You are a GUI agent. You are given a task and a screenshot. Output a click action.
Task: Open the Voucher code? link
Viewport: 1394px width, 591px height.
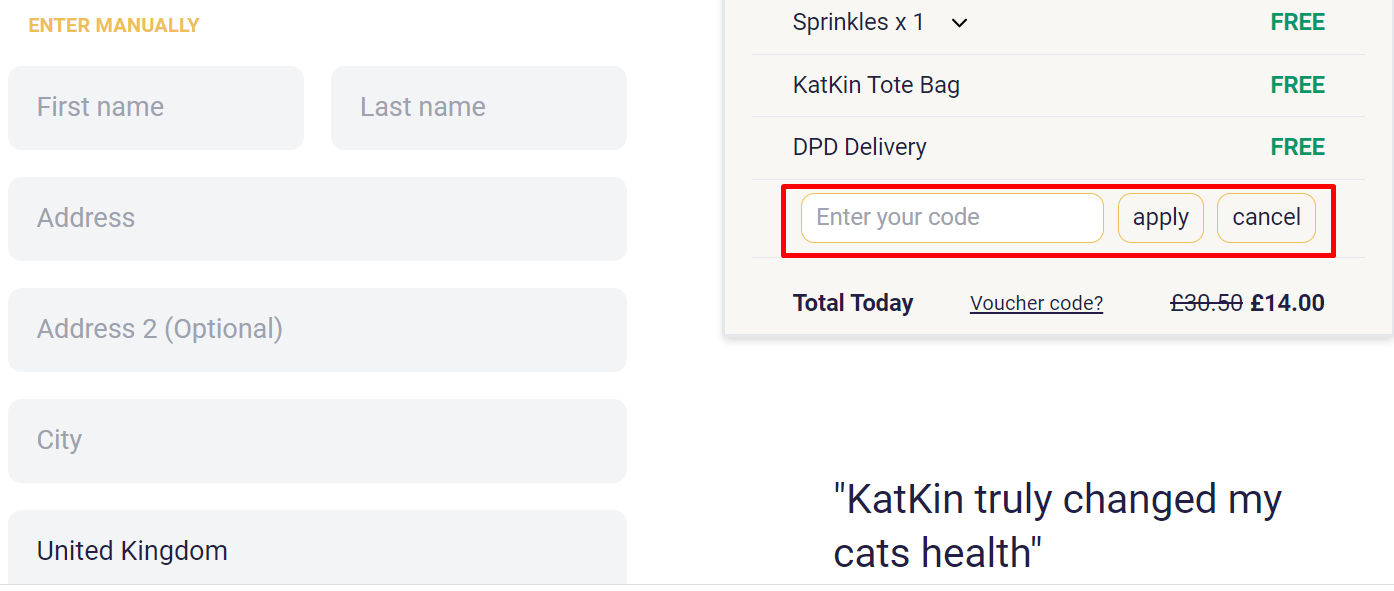(1036, 303)
